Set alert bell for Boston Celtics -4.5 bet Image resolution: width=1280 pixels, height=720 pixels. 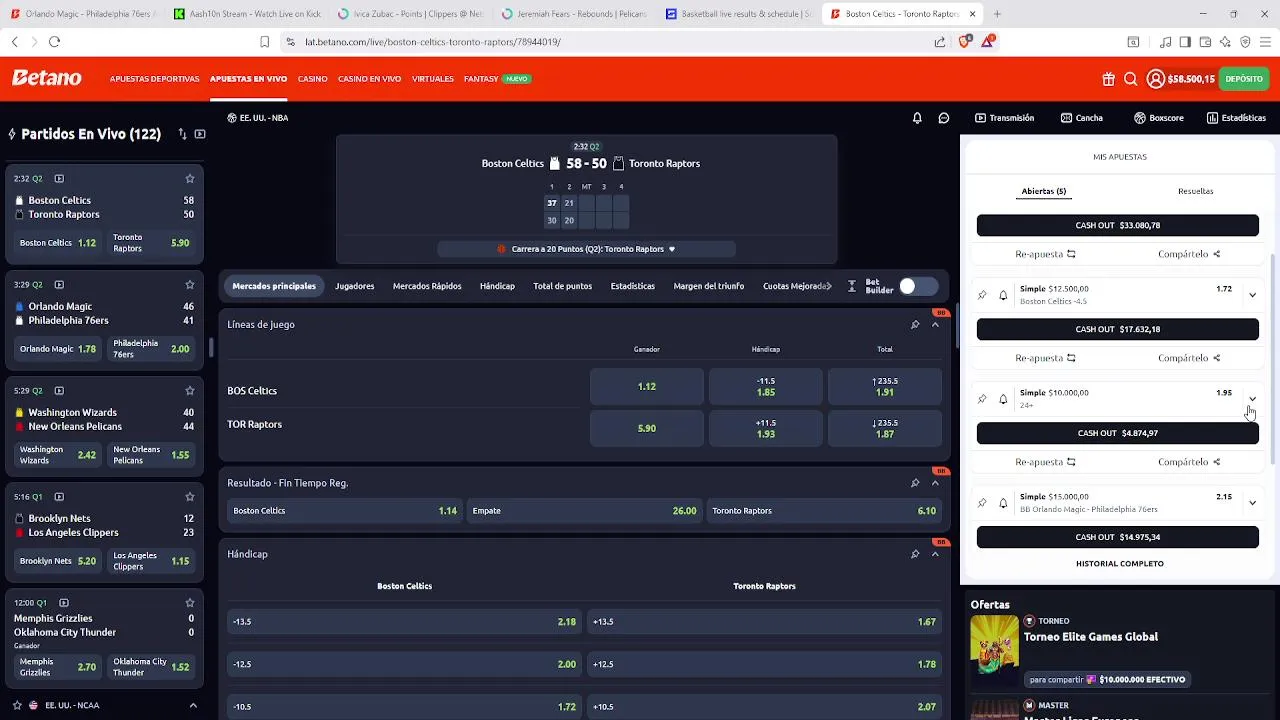tap(1003, 295)
